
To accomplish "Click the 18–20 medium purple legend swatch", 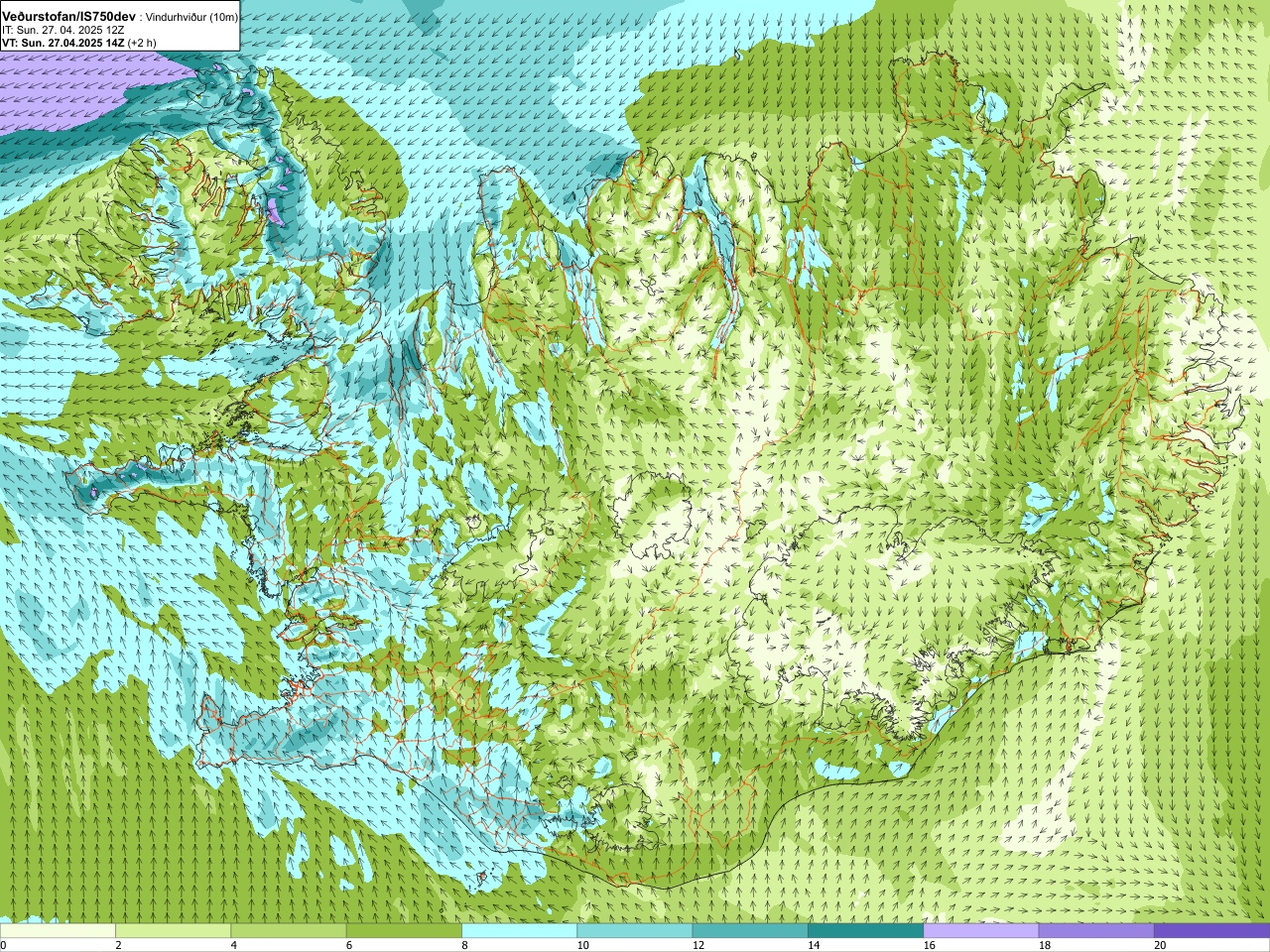I will click(1096, 931).
